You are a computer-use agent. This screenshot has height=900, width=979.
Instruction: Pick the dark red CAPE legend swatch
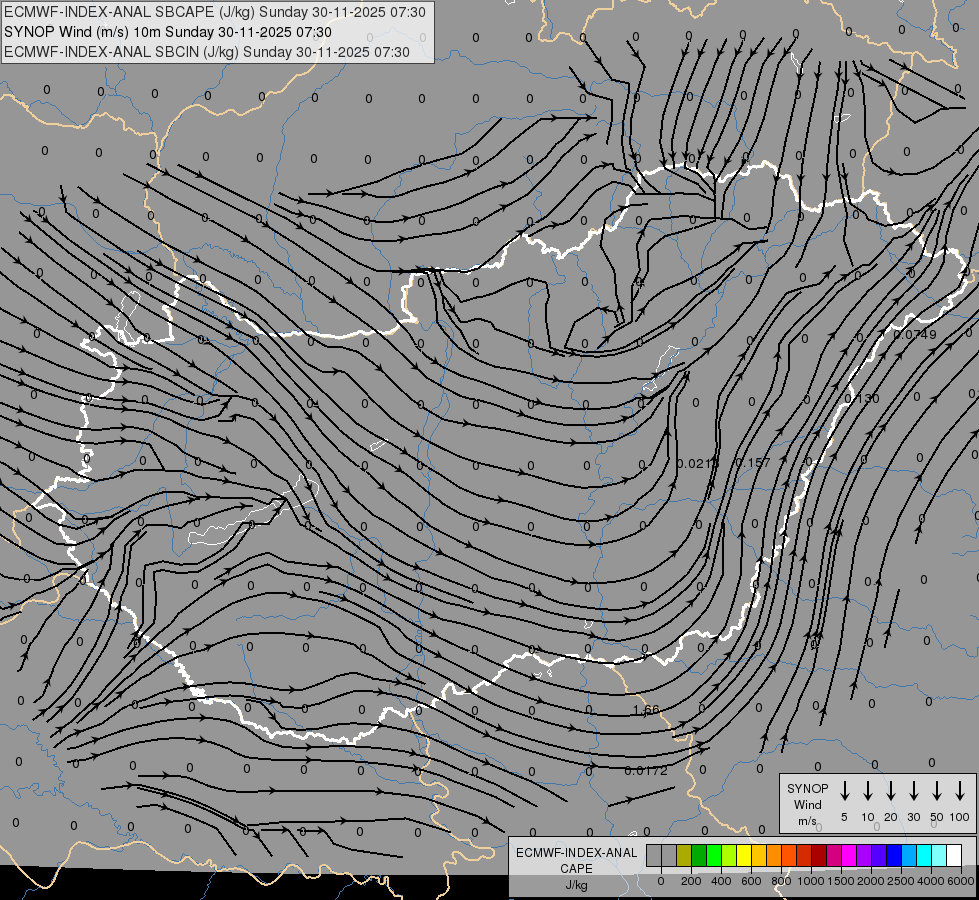[820, 855]
